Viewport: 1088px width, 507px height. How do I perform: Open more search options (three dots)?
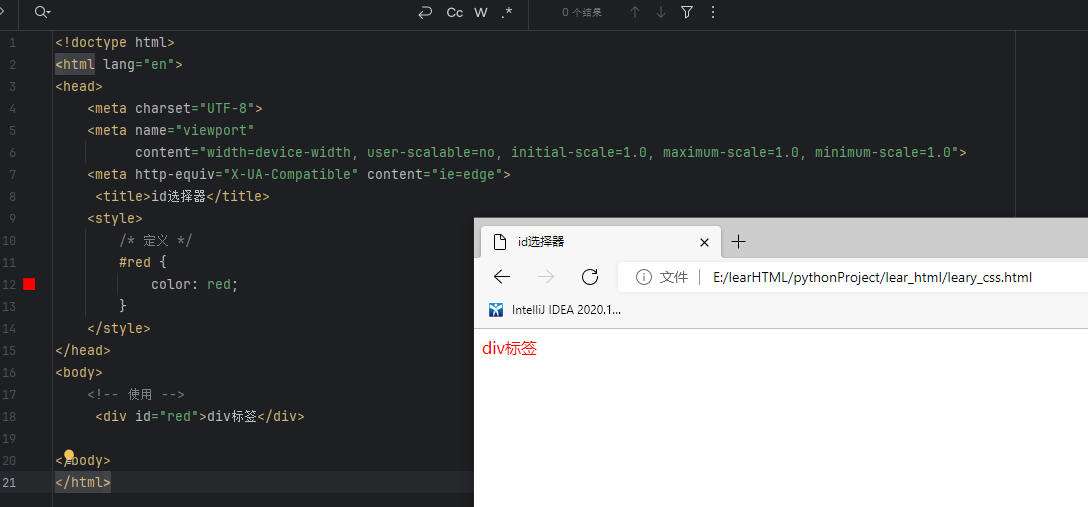pos(713,12)
